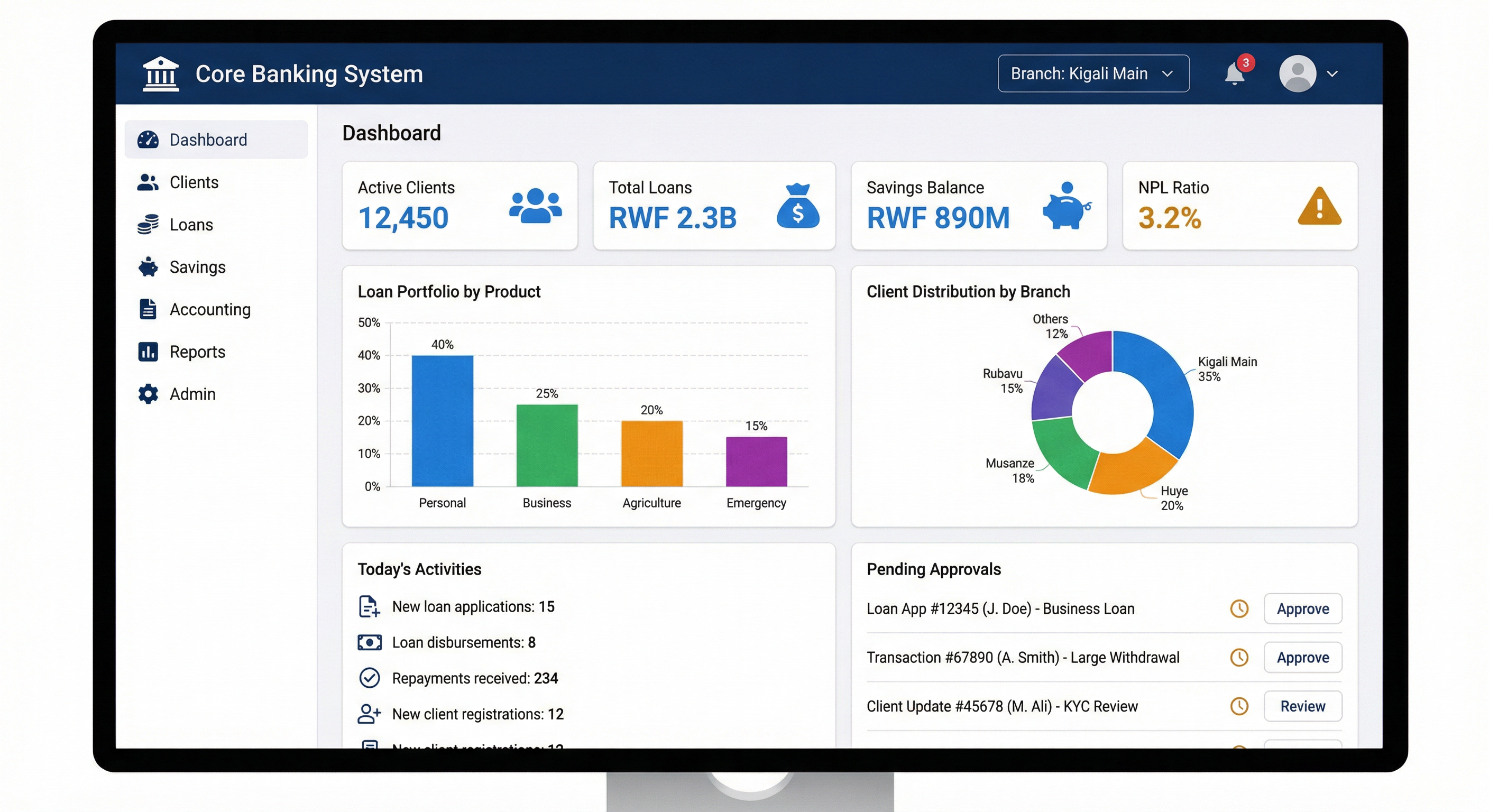Approve Loan App #12345 Business Loan
1489x812 pixels.
click(1302, 608)
